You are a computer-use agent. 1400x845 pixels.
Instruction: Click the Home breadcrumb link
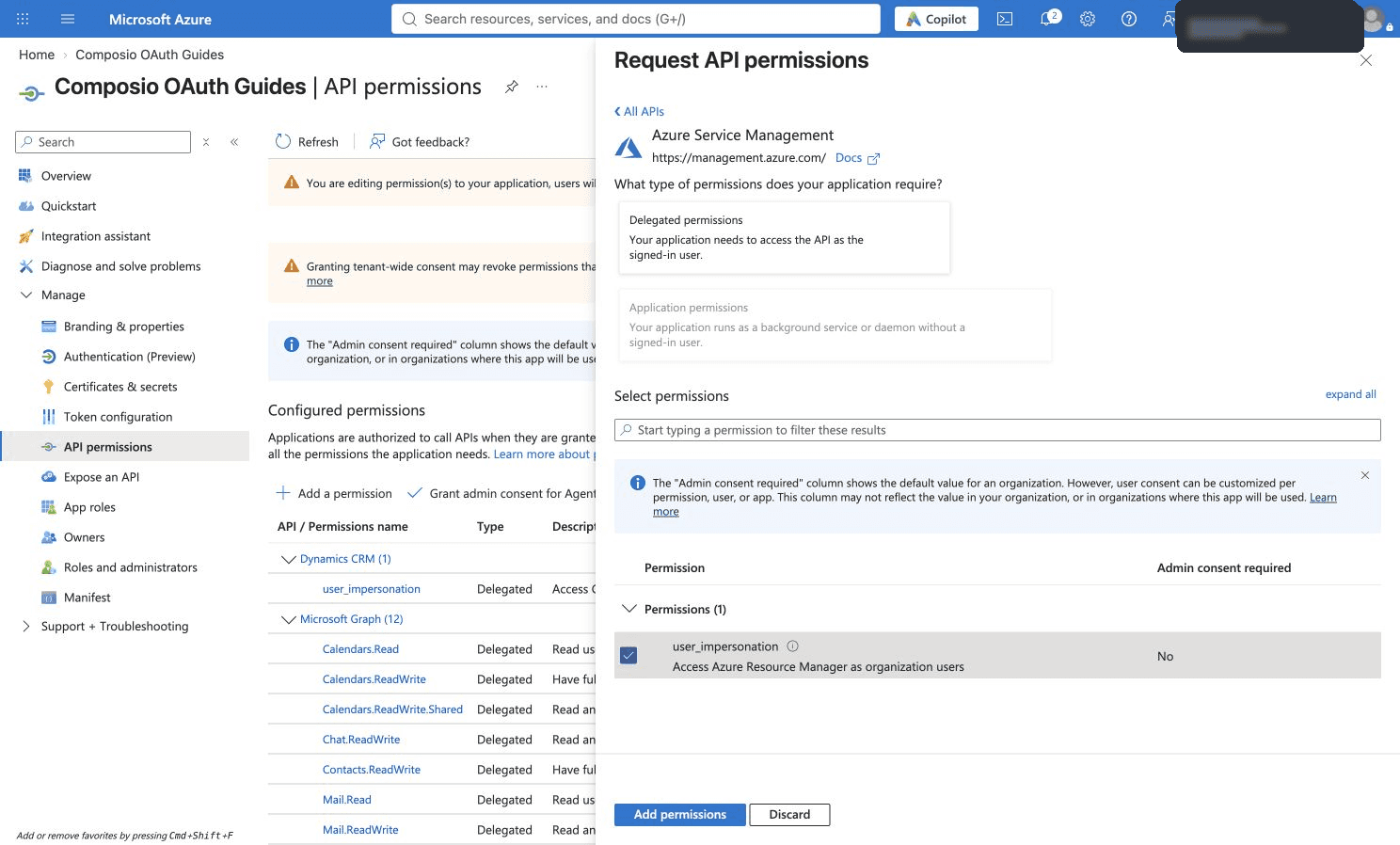click(x=37, y=55)
